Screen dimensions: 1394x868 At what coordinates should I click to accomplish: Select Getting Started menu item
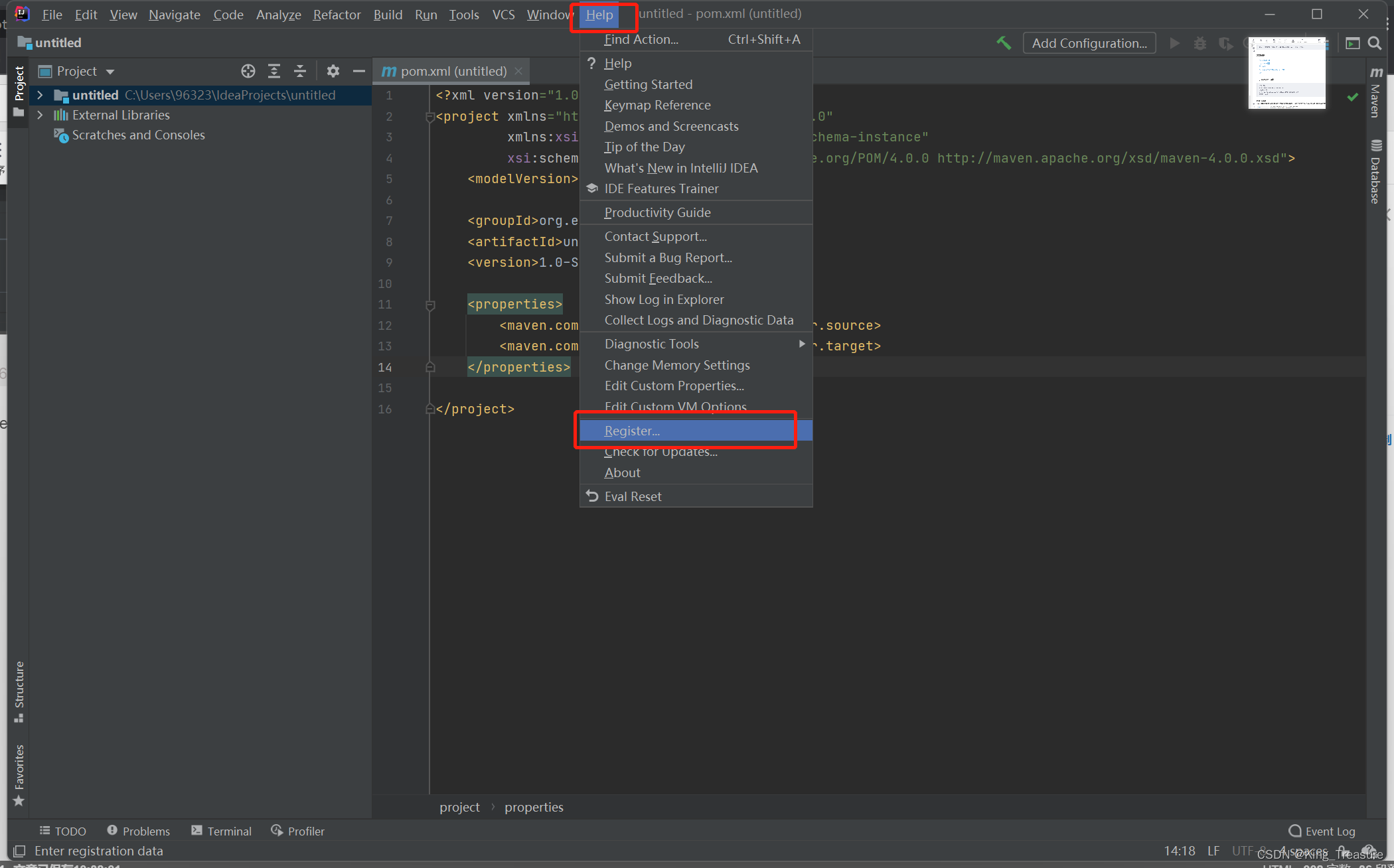coord(696,84)
